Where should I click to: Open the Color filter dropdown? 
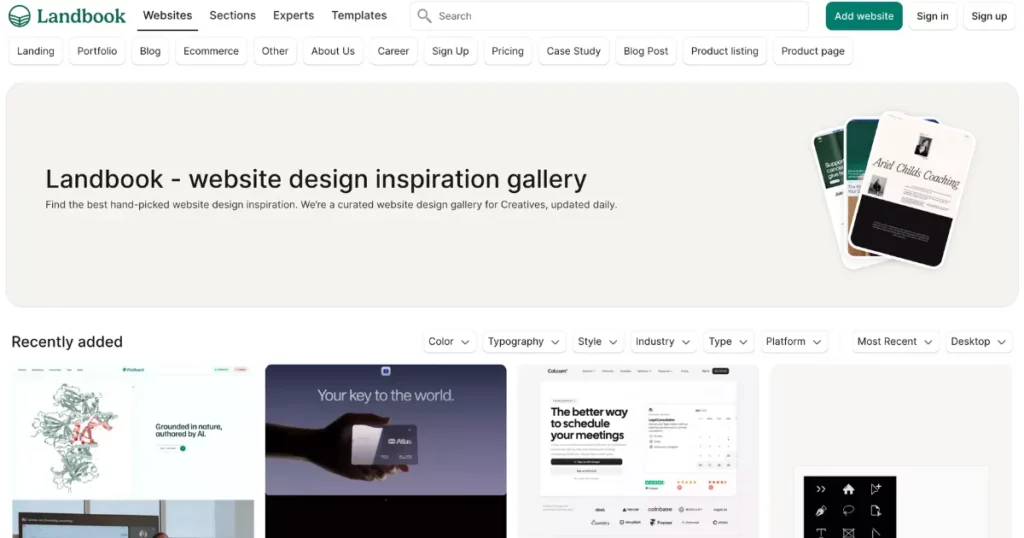[x=449, y=342]
